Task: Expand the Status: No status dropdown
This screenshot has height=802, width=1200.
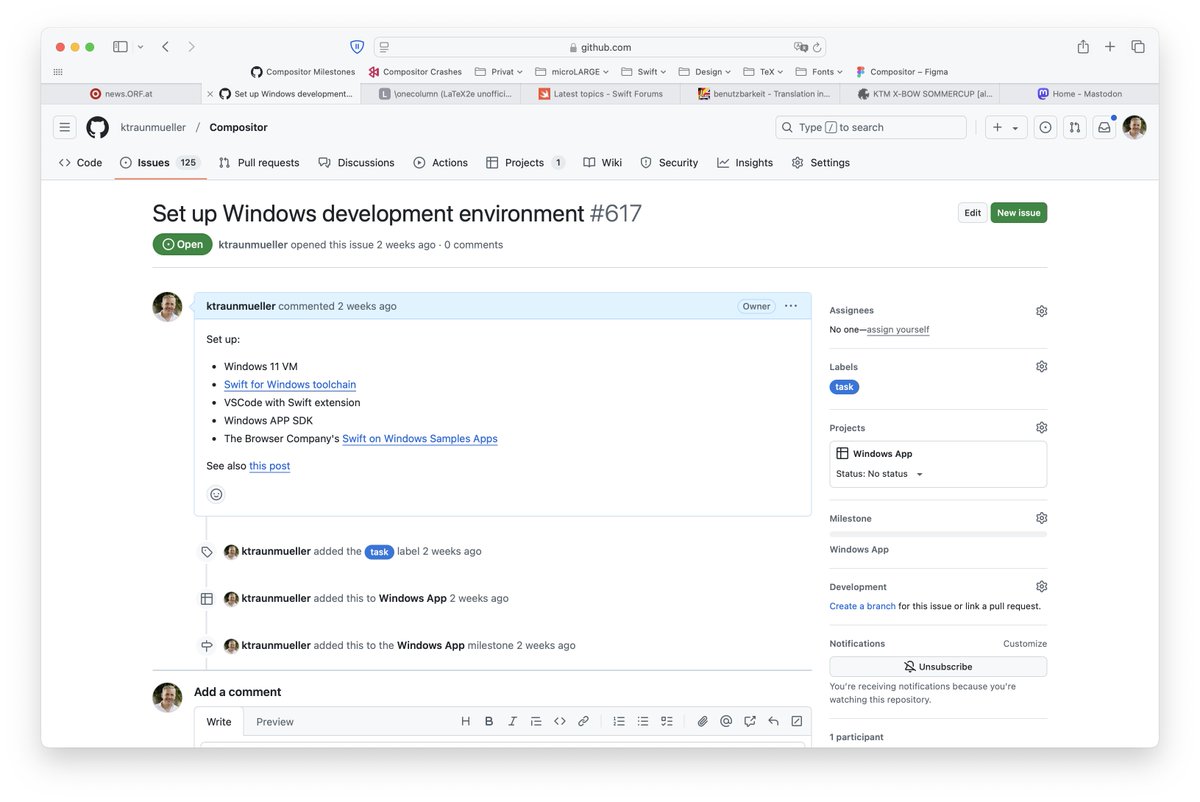Action: click(x=880, y=474)
